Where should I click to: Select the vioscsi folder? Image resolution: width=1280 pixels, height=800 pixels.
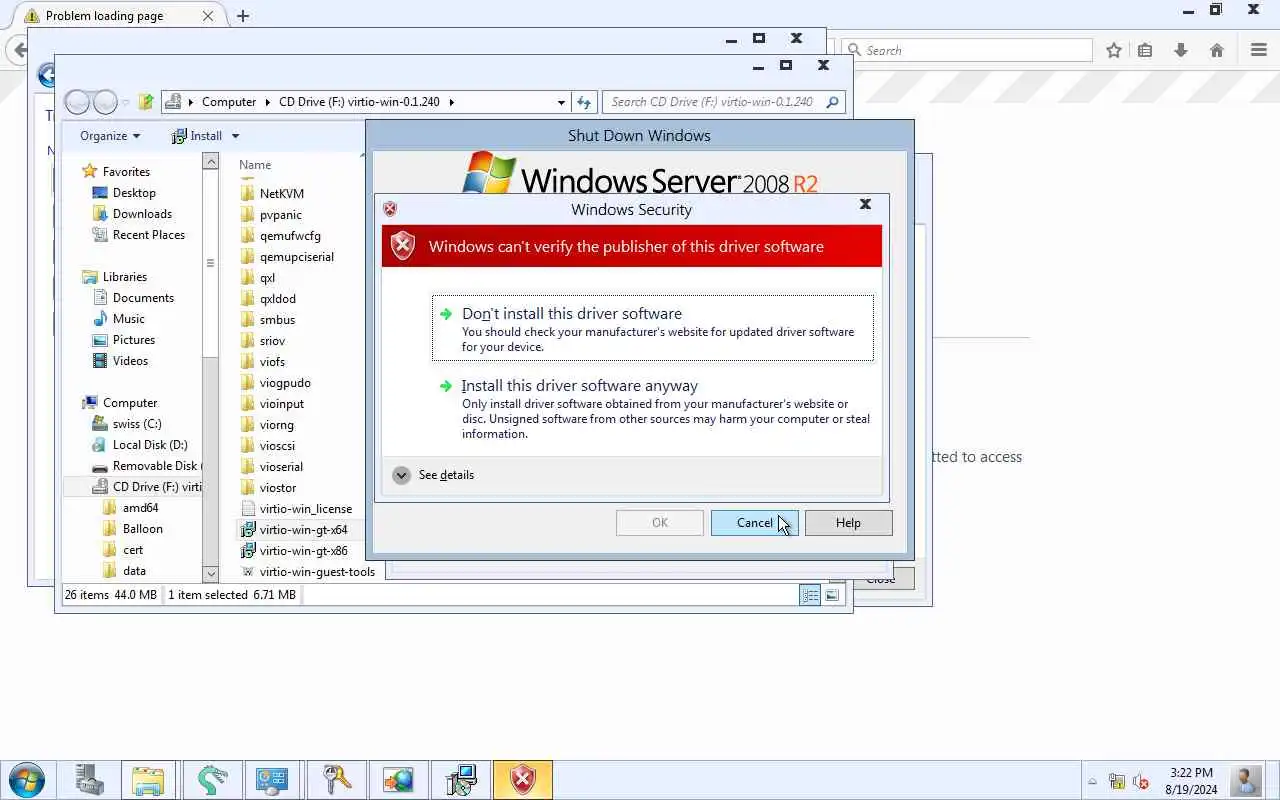(x=277, y=446)
